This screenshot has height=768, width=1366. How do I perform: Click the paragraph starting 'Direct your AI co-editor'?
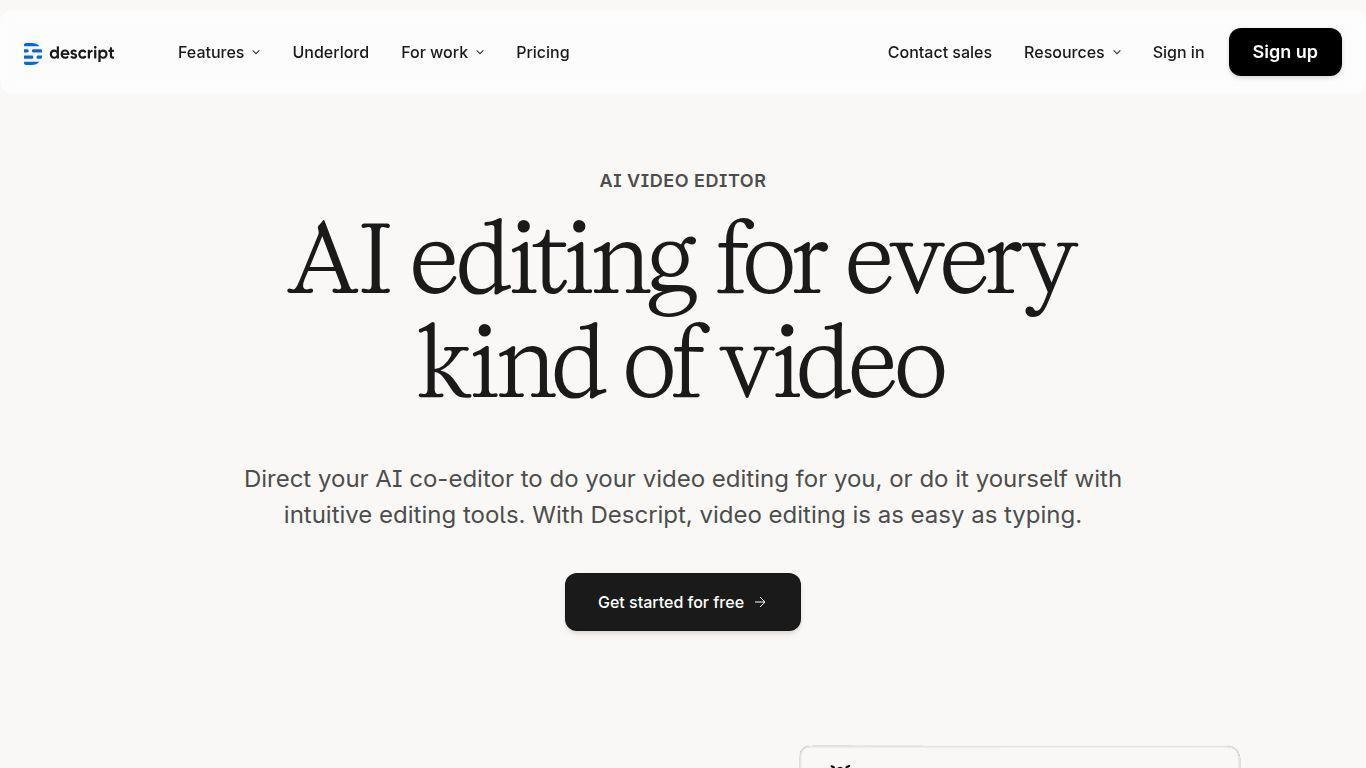point(682,497)
